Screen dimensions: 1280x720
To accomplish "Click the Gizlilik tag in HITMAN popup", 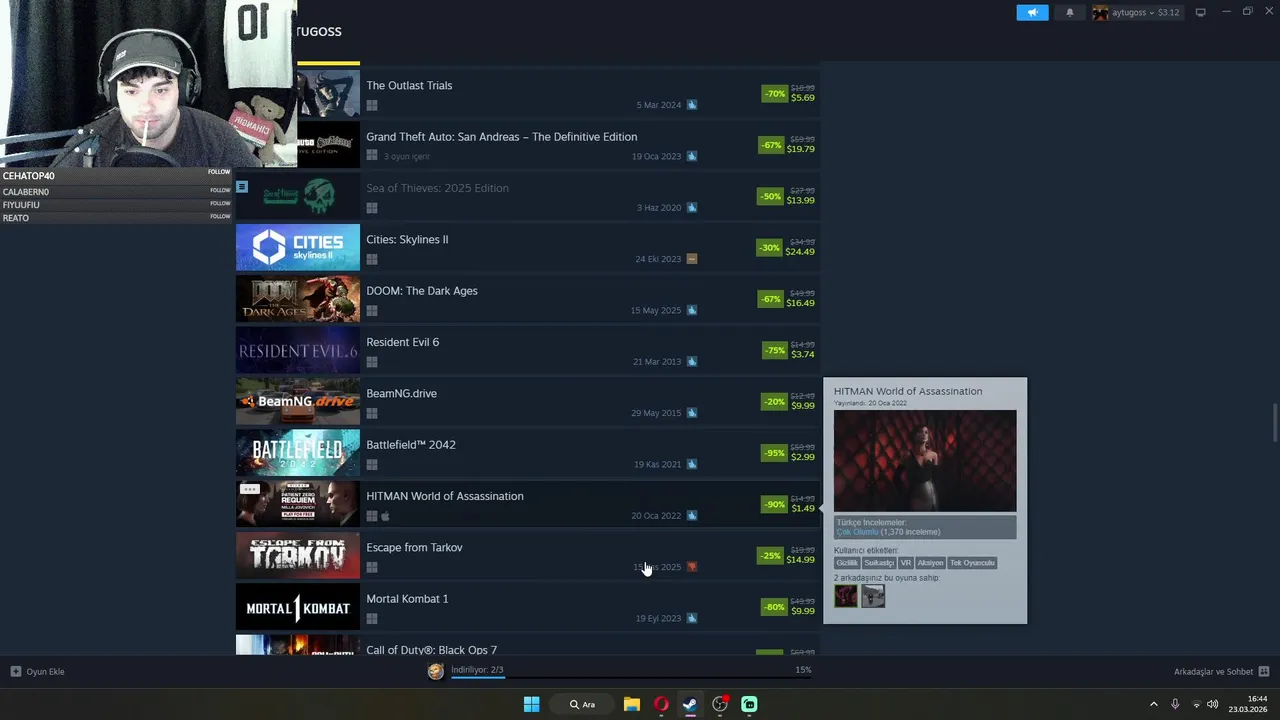I will click(x=847, y=563).
